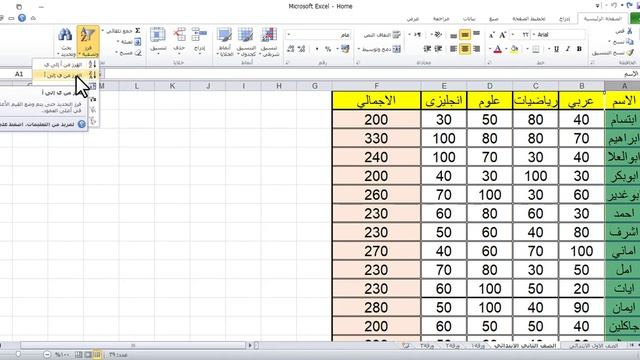640x360 pixels.
Task: Expand Merge and Center dropdown arrow
Action: 359,49
